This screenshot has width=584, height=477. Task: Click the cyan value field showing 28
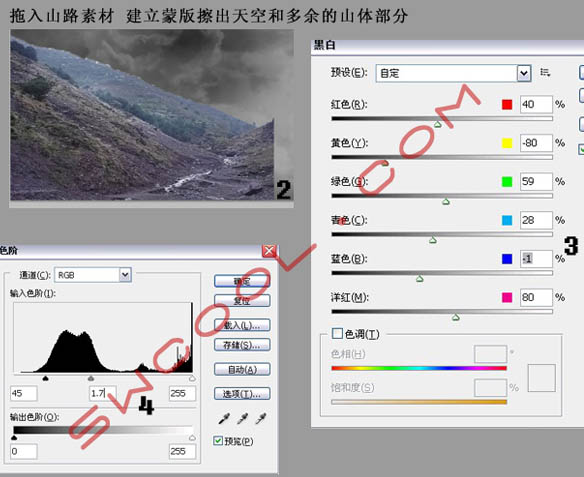(536, 220)
